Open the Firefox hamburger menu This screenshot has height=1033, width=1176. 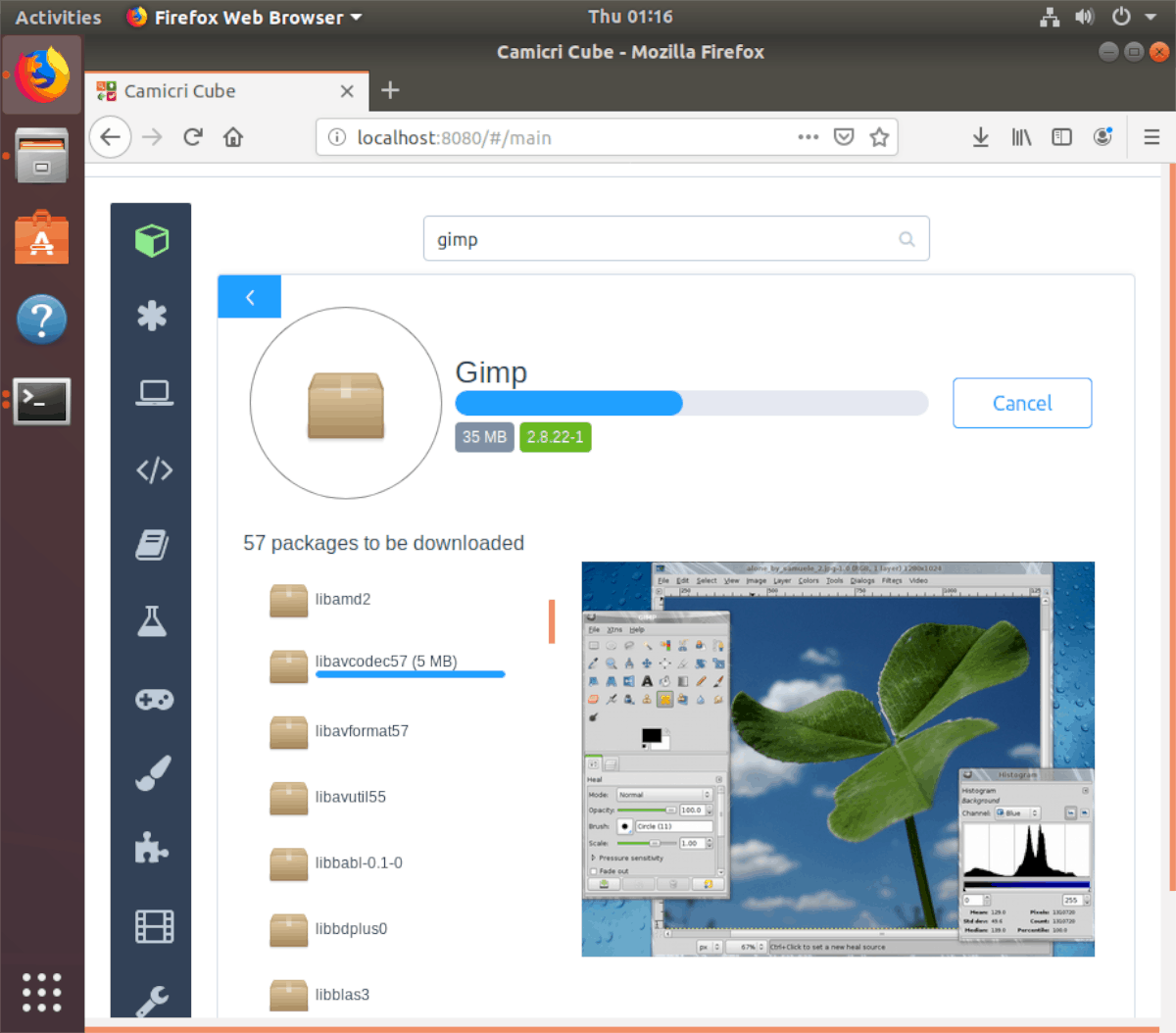tap(1151, 137)
